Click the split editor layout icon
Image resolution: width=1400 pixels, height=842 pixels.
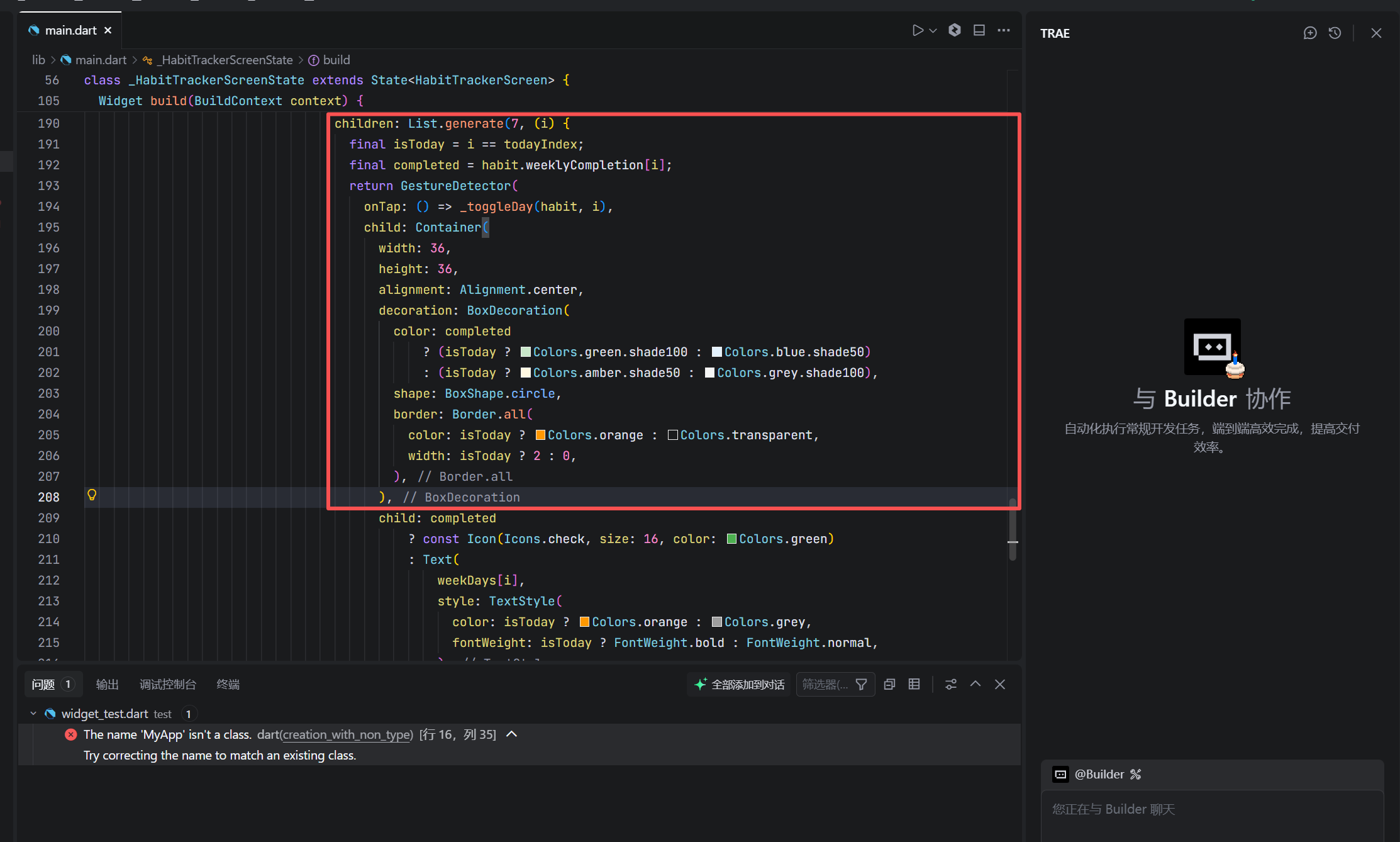click(979, 30)
